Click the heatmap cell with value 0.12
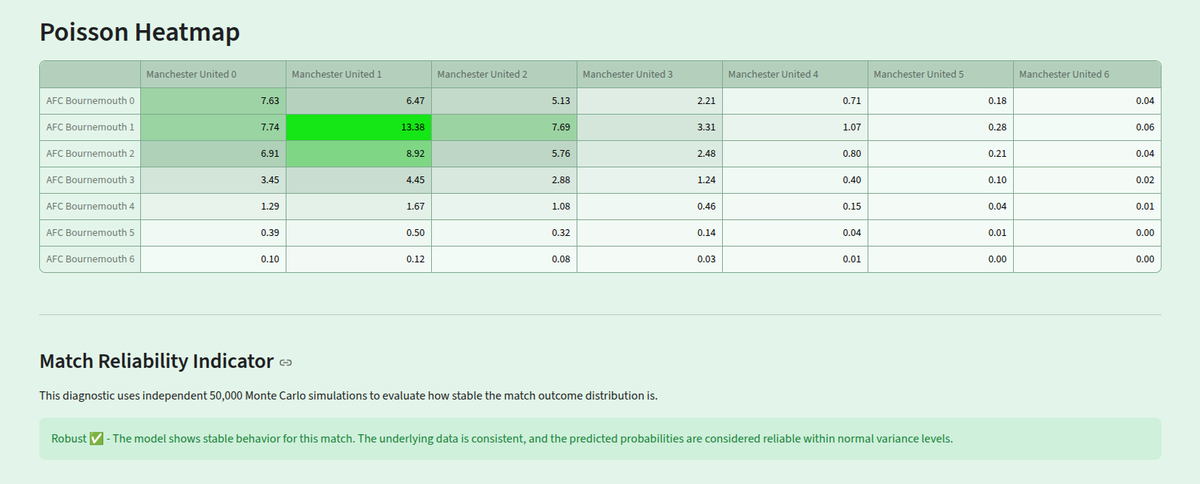 (x=359, y=259)
